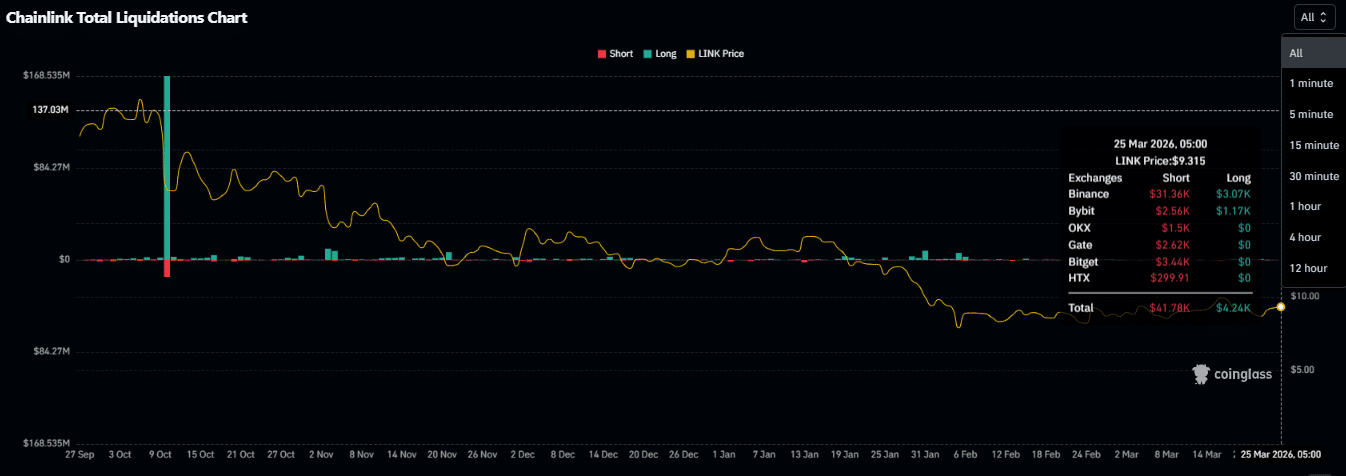Choose the 15 minute interval
Image resolution: width=1346 pixels, height=476 pixels.
click(x=1313, y=145)
